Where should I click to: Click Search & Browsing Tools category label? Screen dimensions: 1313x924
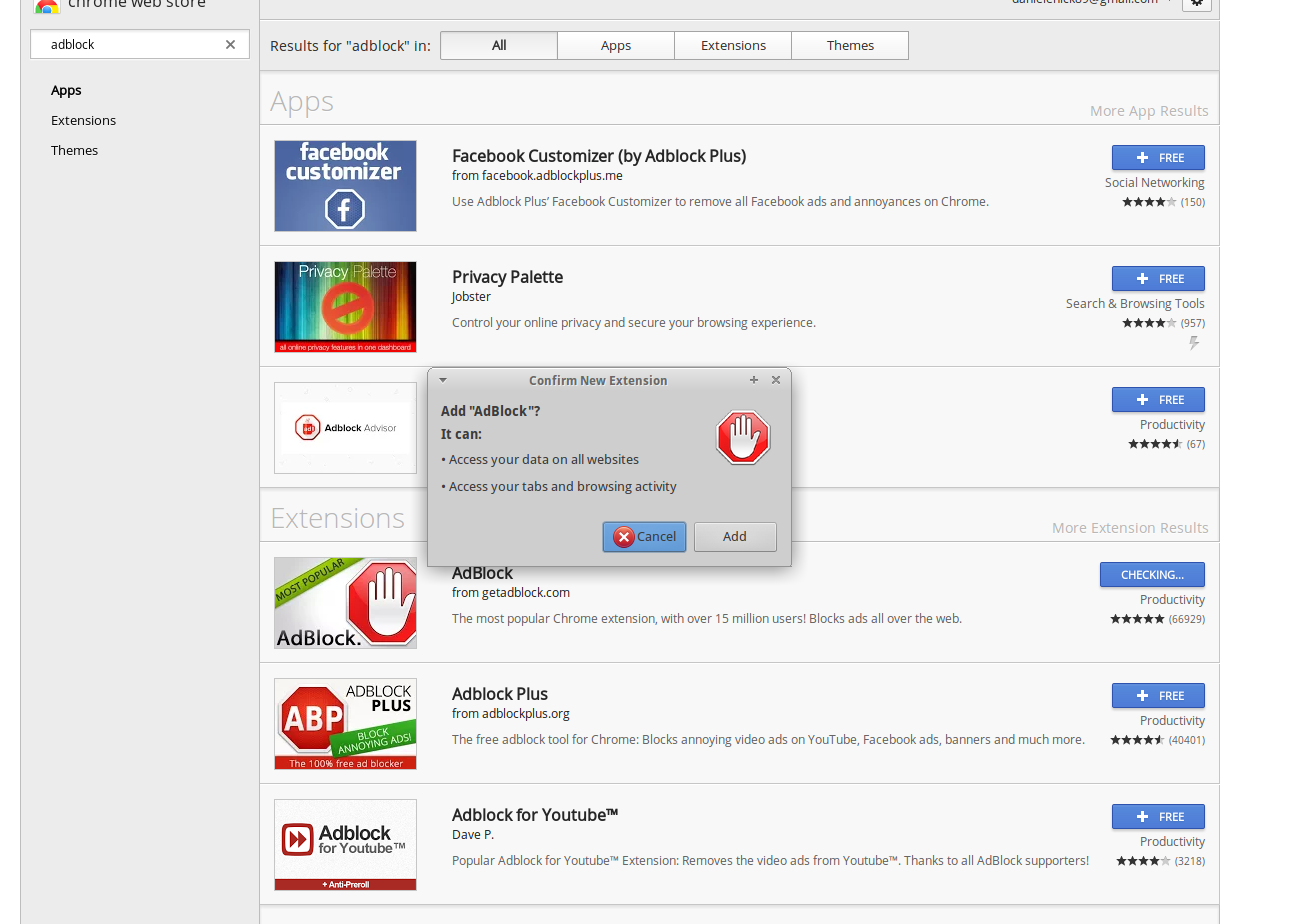coord(1135,304)
